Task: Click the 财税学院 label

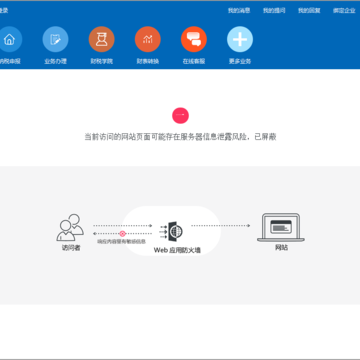Action: [102, 61]
